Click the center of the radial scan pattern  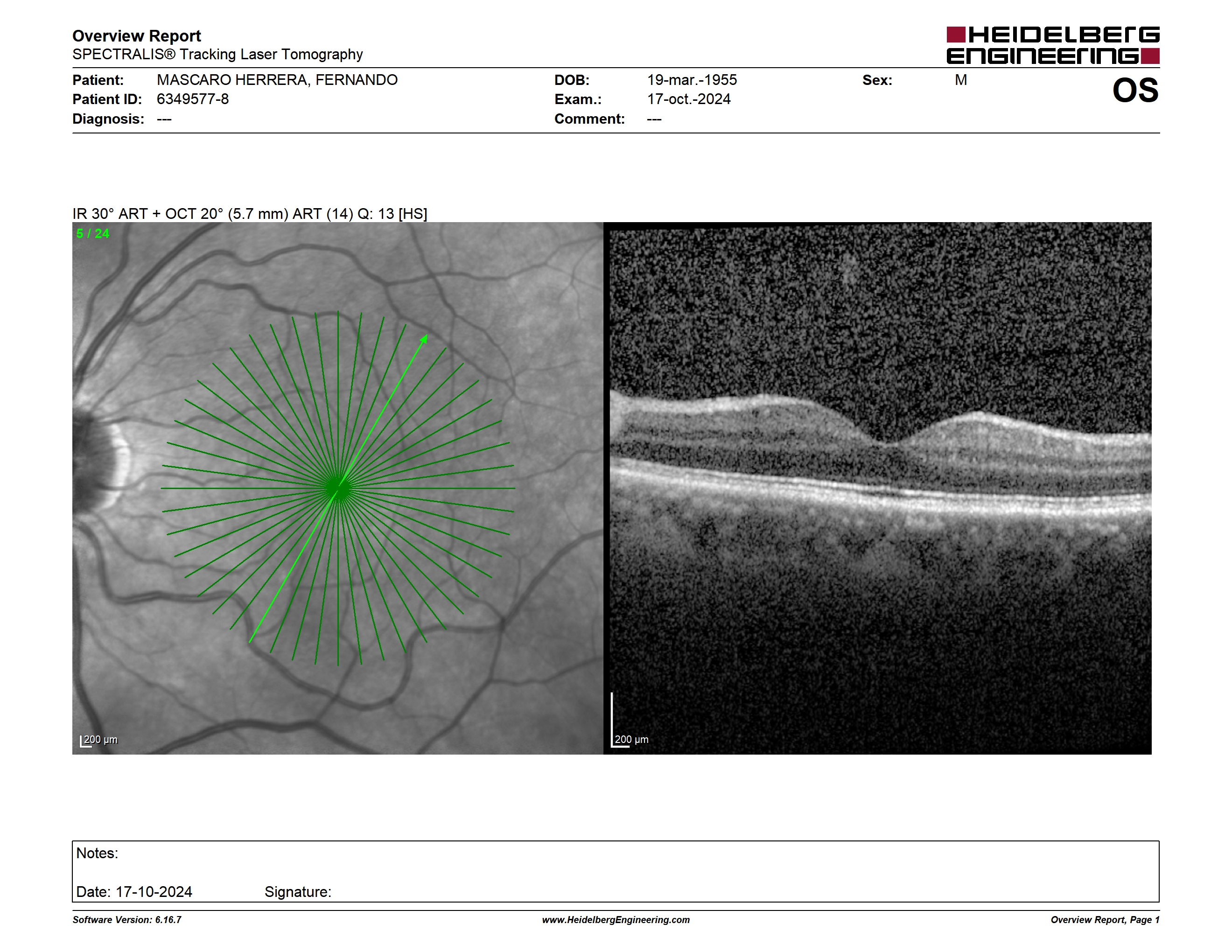[338, 489]
